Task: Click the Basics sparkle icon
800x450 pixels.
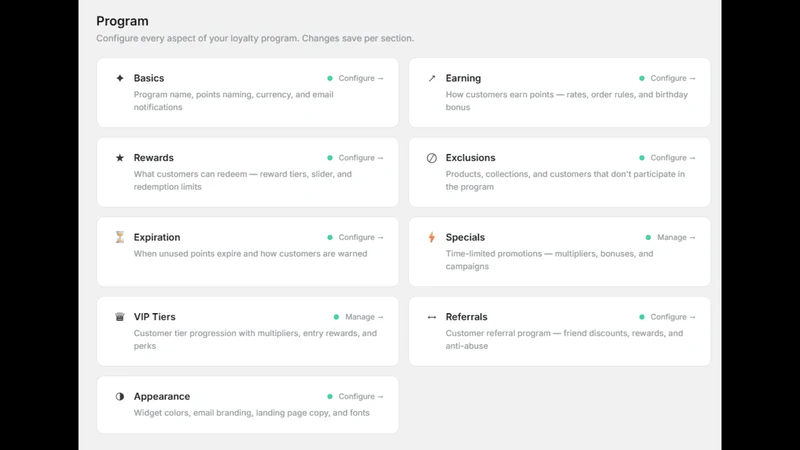Action: [120, 78]
